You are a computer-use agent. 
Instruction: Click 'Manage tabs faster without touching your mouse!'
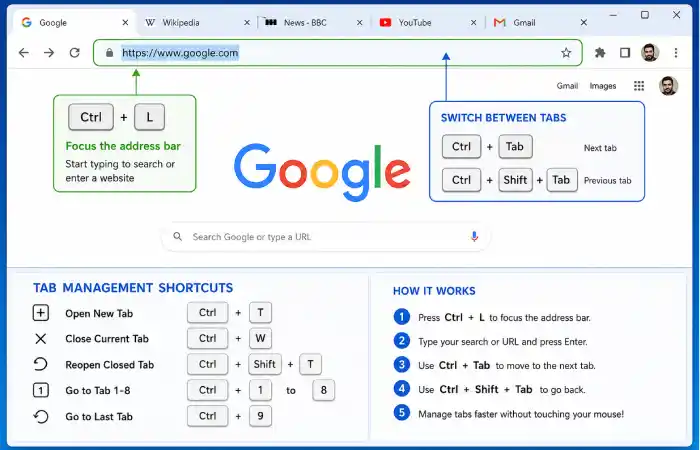point(521,414)
